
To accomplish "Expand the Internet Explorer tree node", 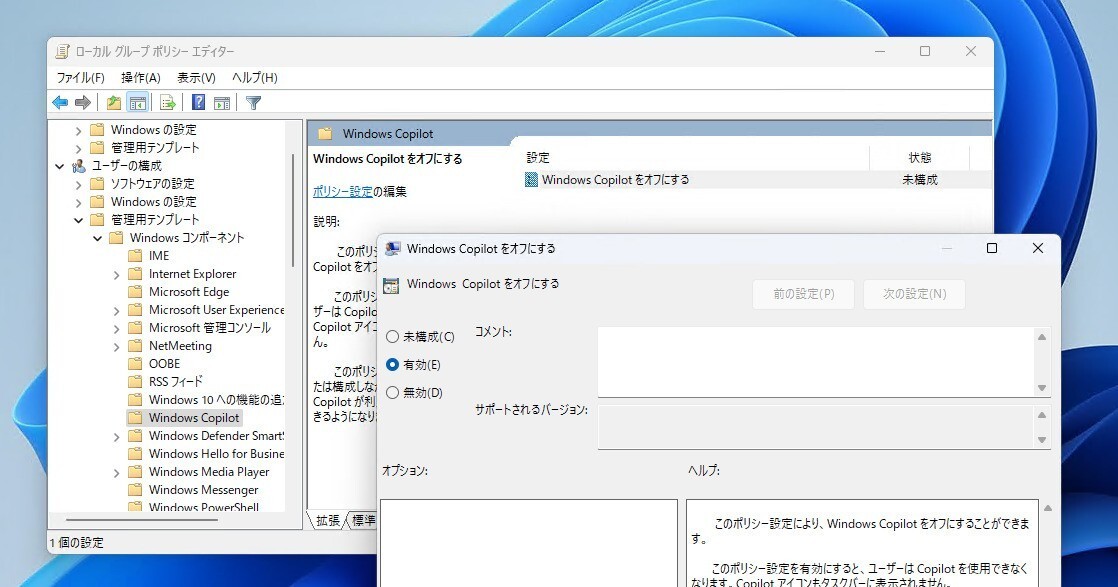I will tap(117, 273).
